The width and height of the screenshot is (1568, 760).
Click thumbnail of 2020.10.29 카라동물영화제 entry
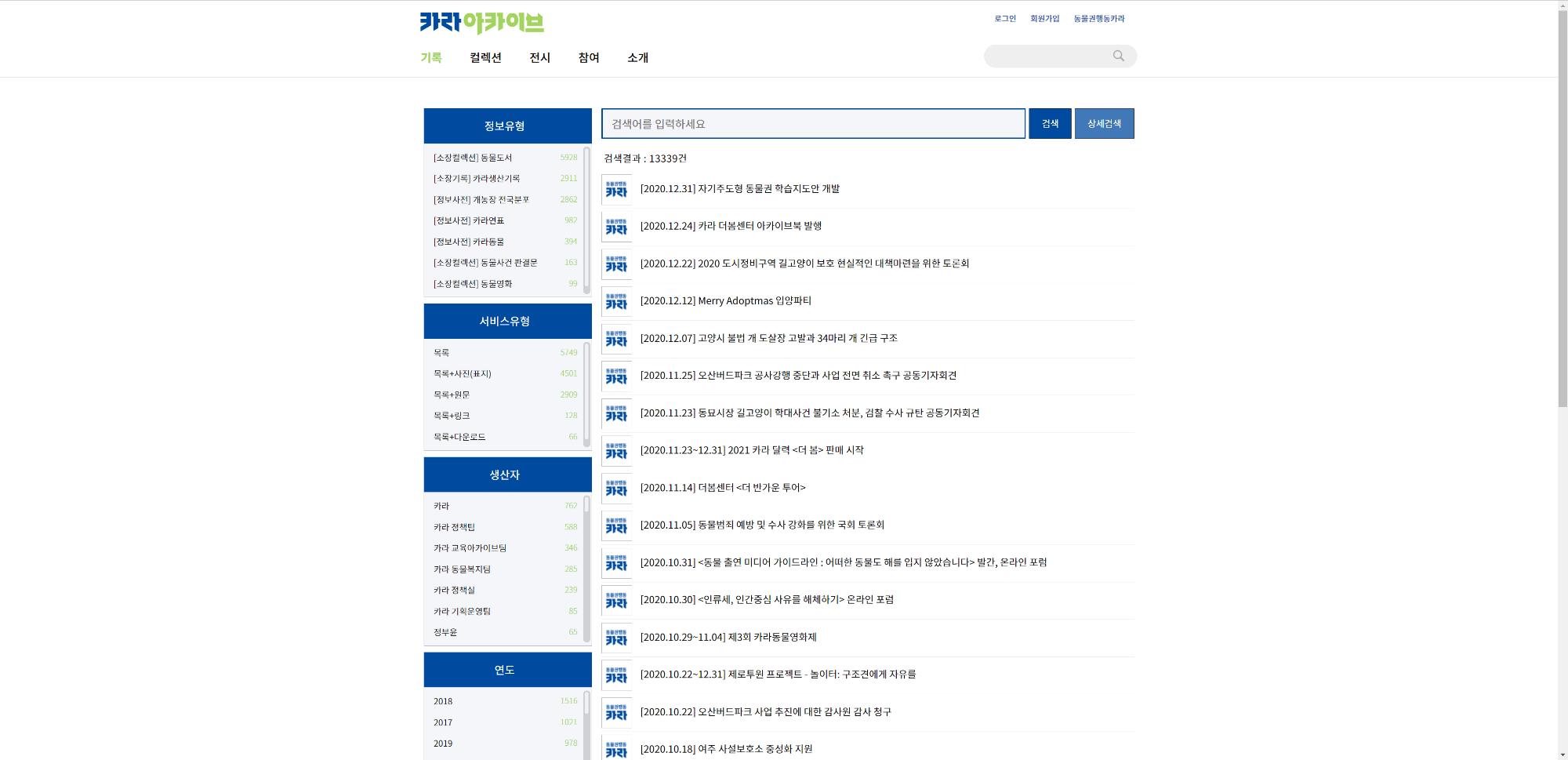click(x=616, y=638)
